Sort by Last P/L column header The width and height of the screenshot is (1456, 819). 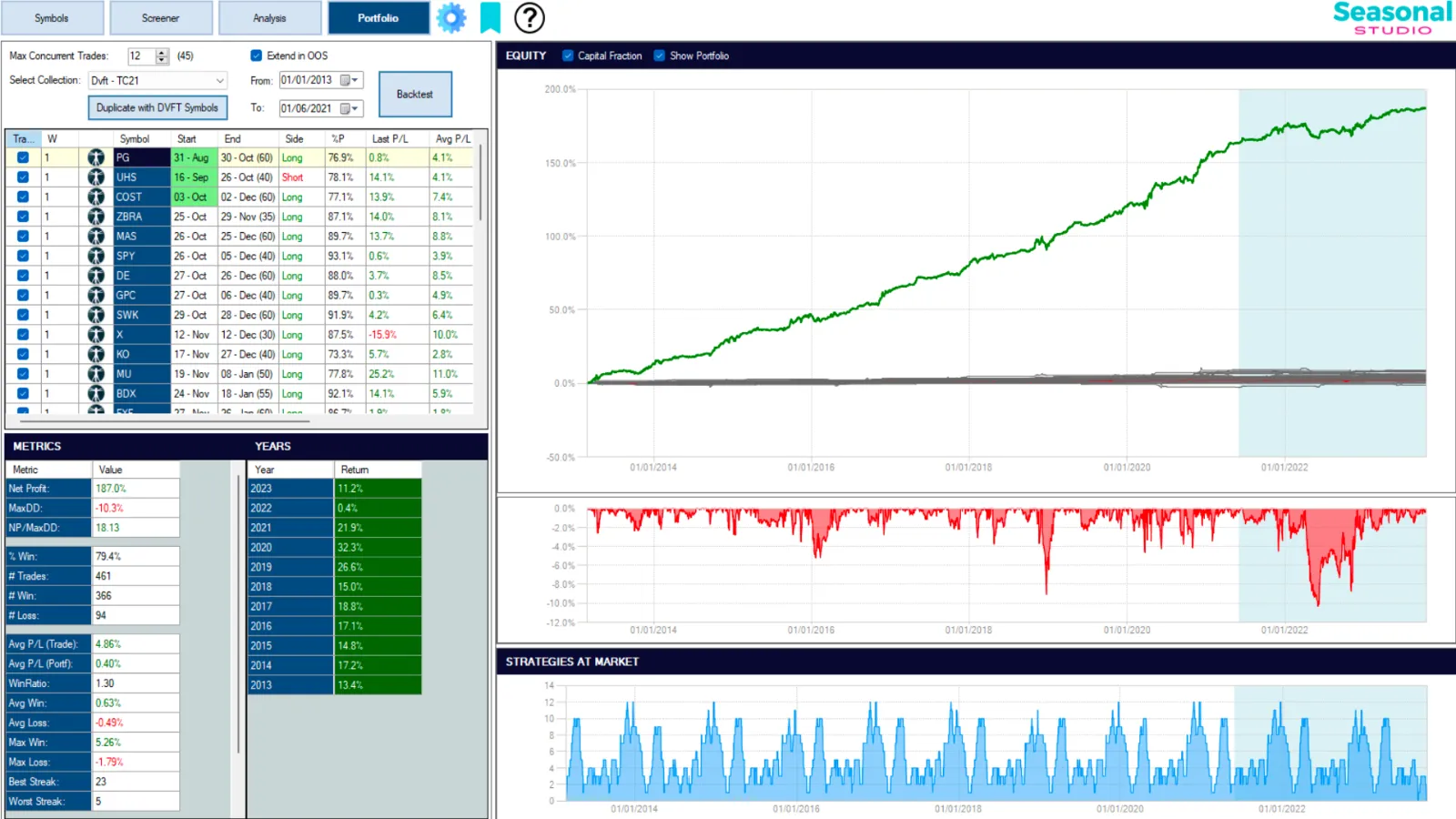point(397,139)
